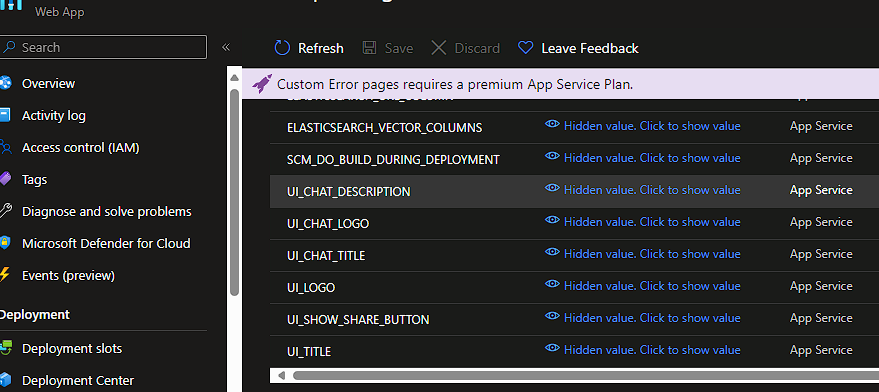879x392 pixels.
Task: Toggle the eye icon for UI_SHOW_SHARE_BUTTON
Action: point(552,317)
